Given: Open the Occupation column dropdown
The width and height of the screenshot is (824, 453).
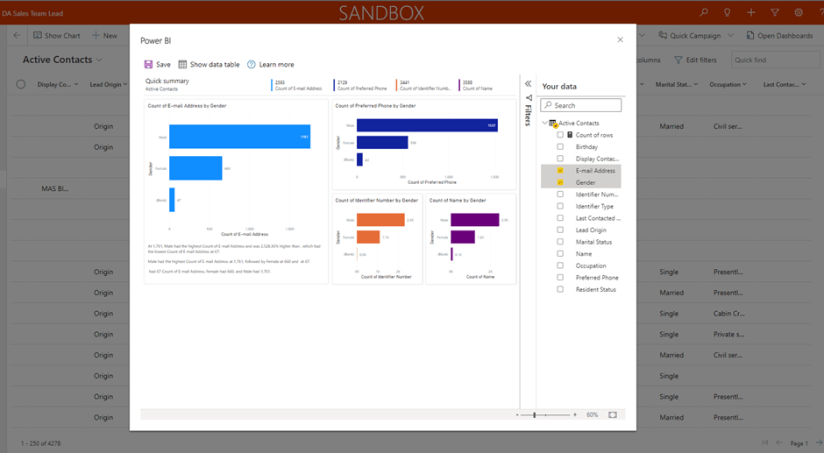Looking at the screenshot, I should point(744,84).
